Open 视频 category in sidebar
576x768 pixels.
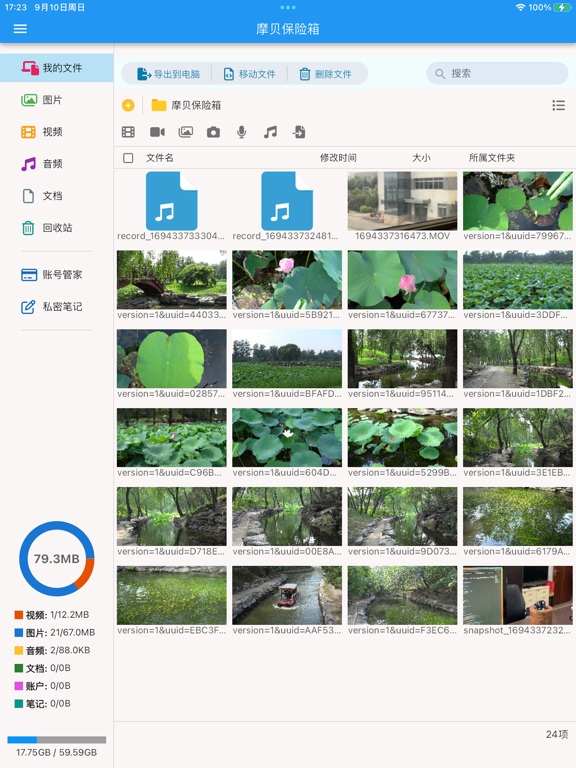pos(57,132)
